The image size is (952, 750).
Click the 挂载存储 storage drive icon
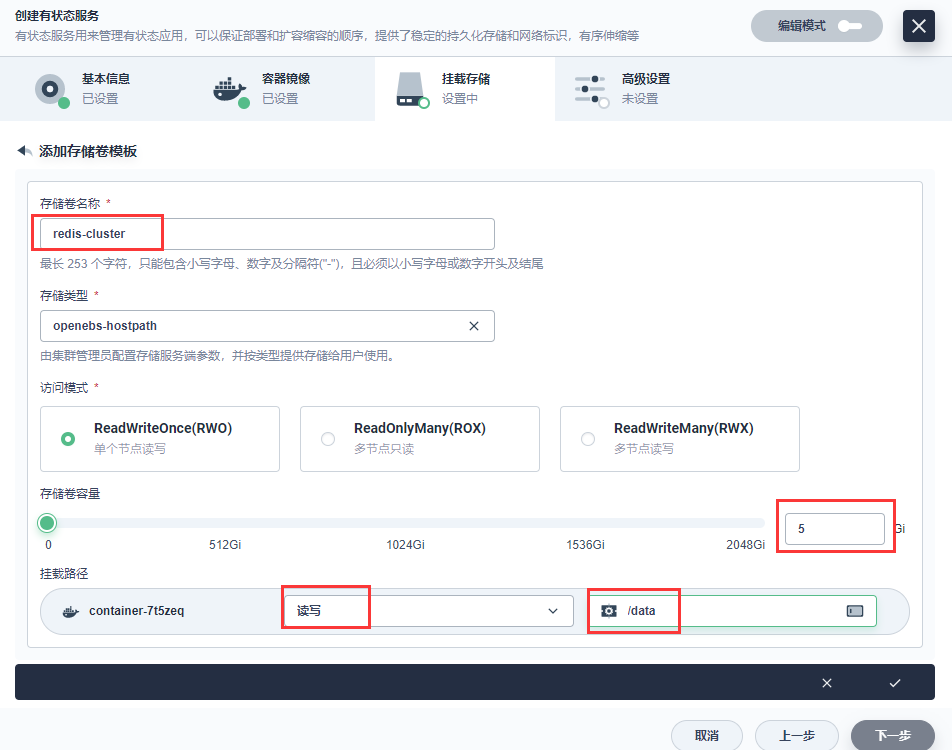pos(411,88)
